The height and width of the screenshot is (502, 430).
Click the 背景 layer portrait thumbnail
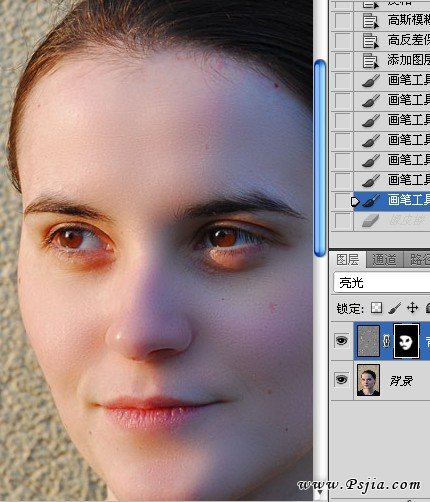368,380
